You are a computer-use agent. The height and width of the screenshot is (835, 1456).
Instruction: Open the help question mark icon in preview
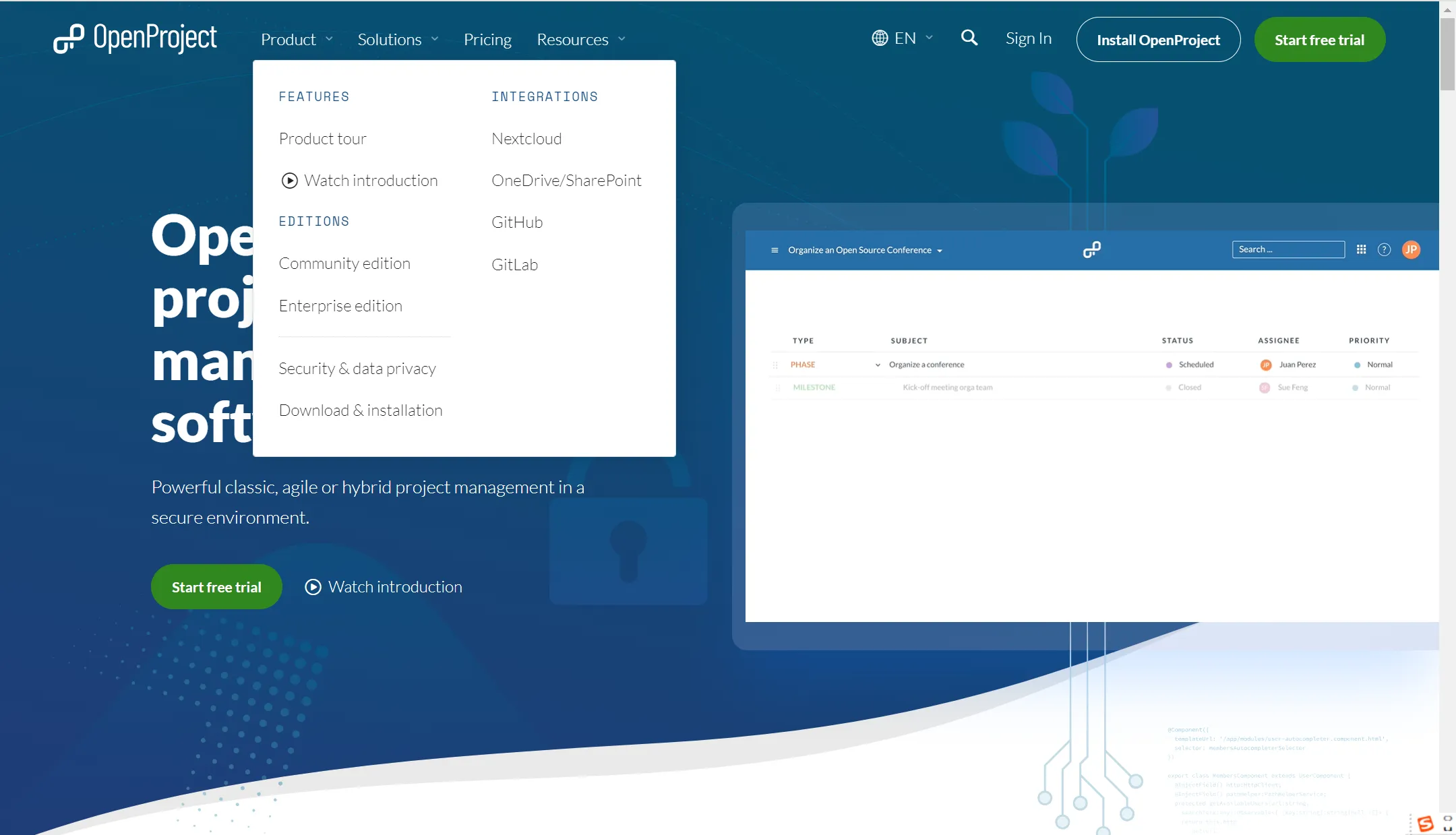[x=1384, y=249]
